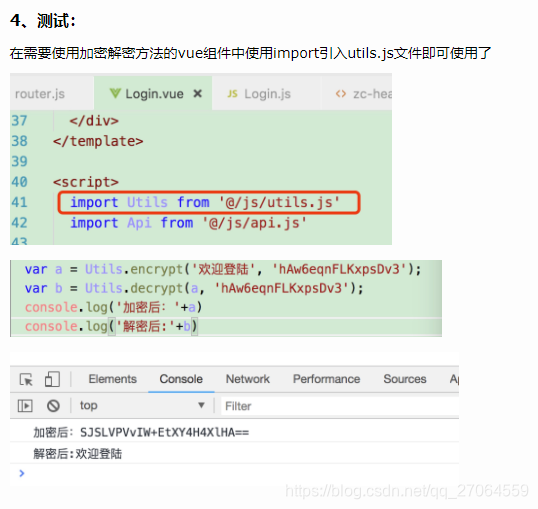Toggle the device toolbar icon
The image size is (538, 509).
[52, 379]
